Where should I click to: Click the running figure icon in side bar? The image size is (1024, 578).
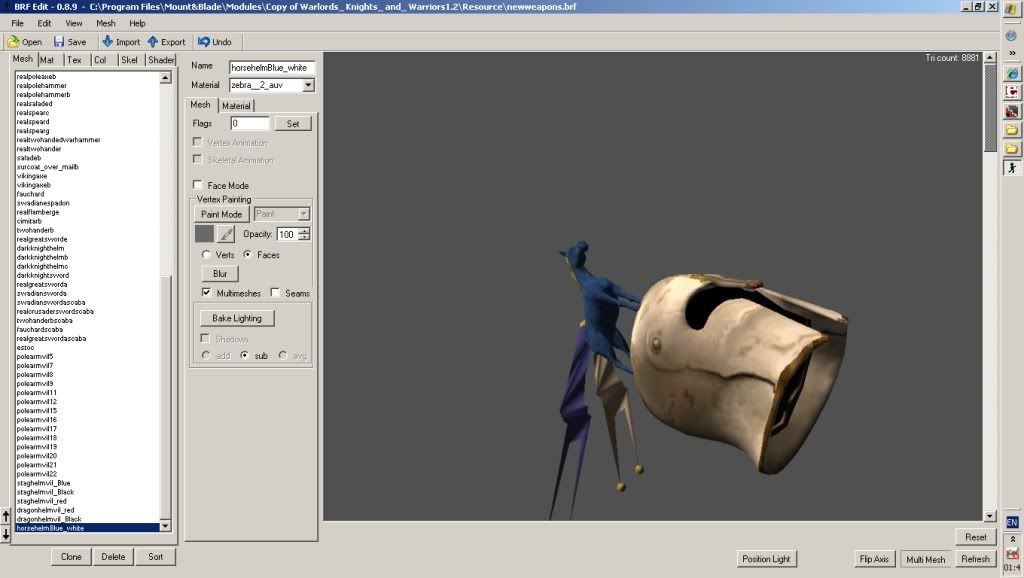tap(1012, 168)
